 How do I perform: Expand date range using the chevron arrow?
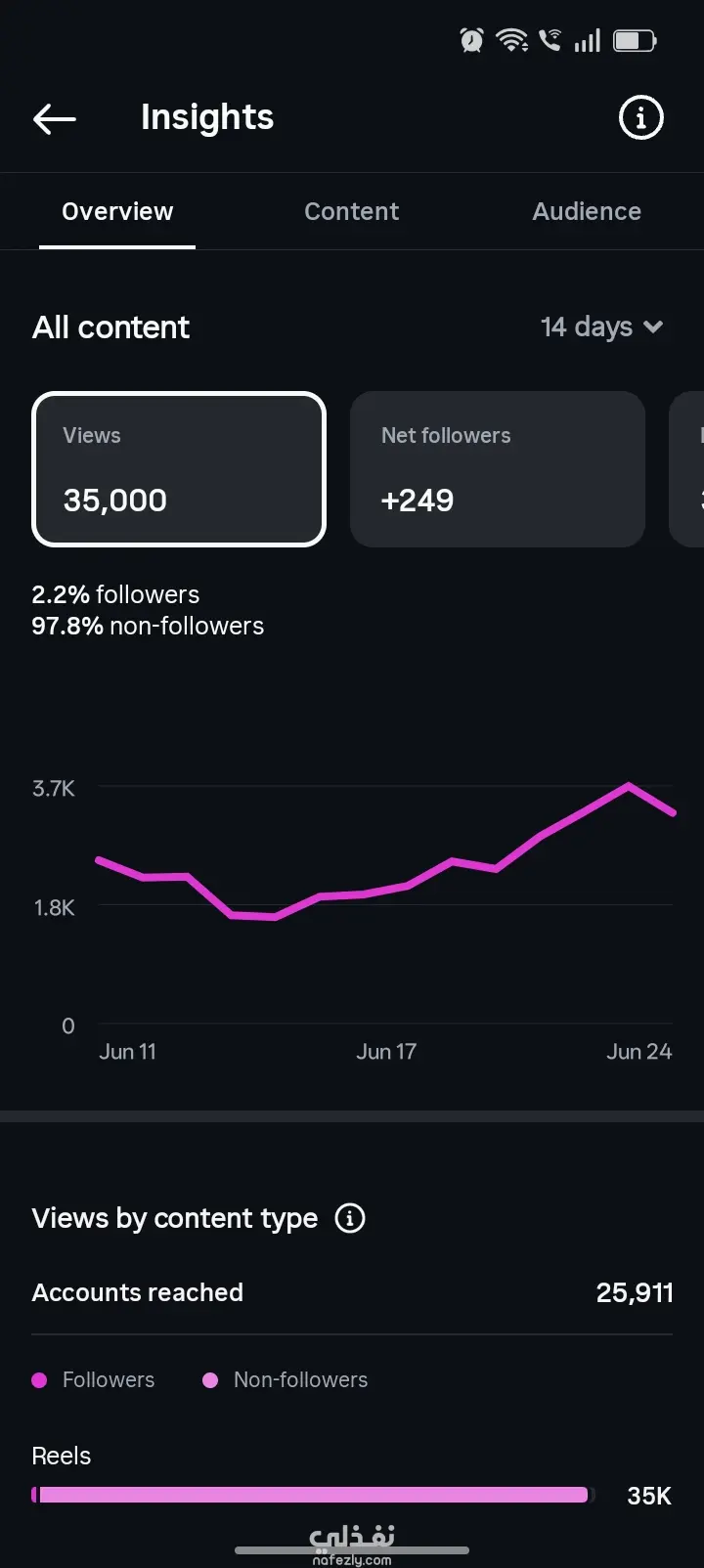(x=653, y=327)
